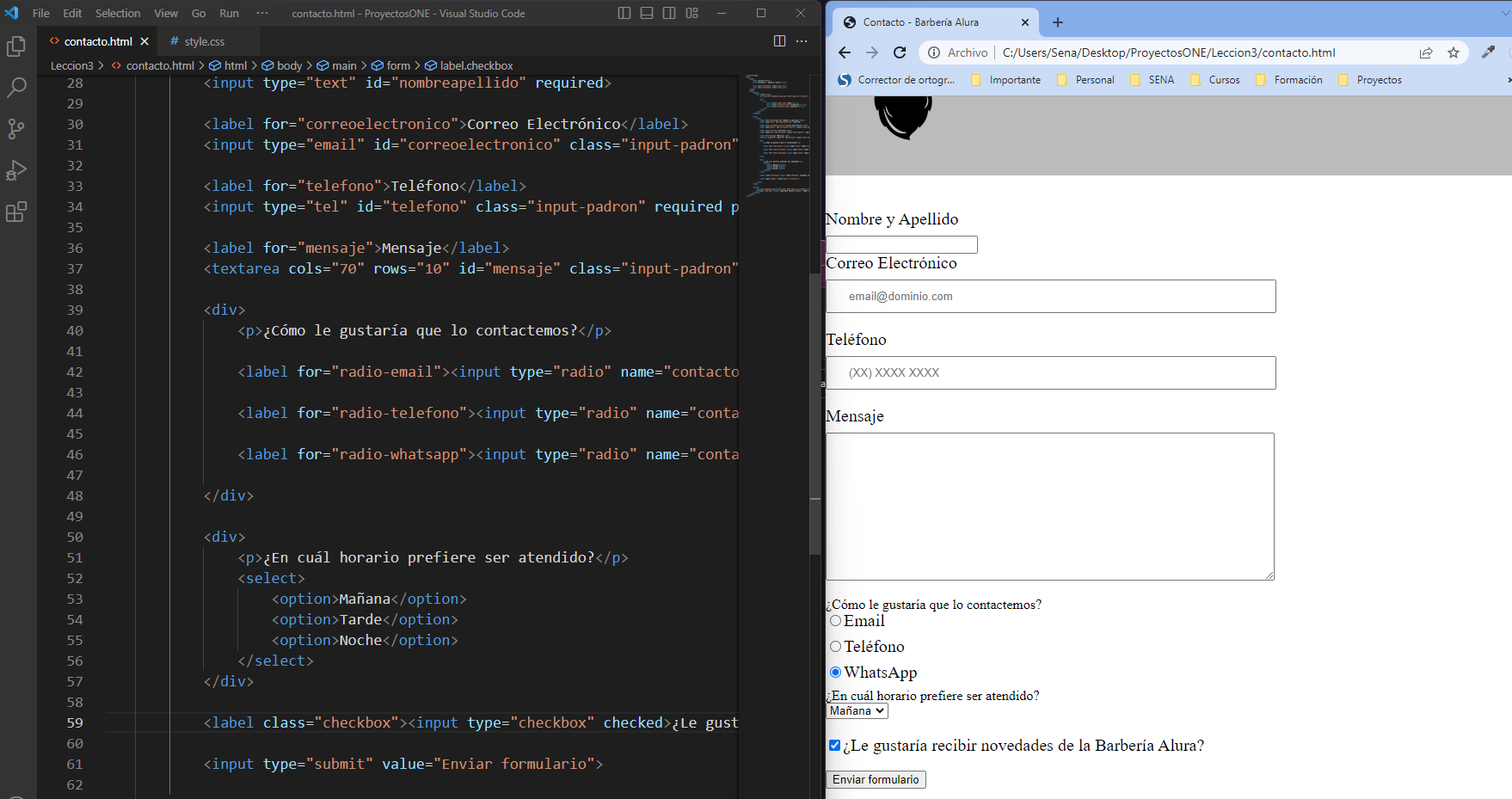
Task: Bookmark this page with star icon
Action: pos(1454,52)
